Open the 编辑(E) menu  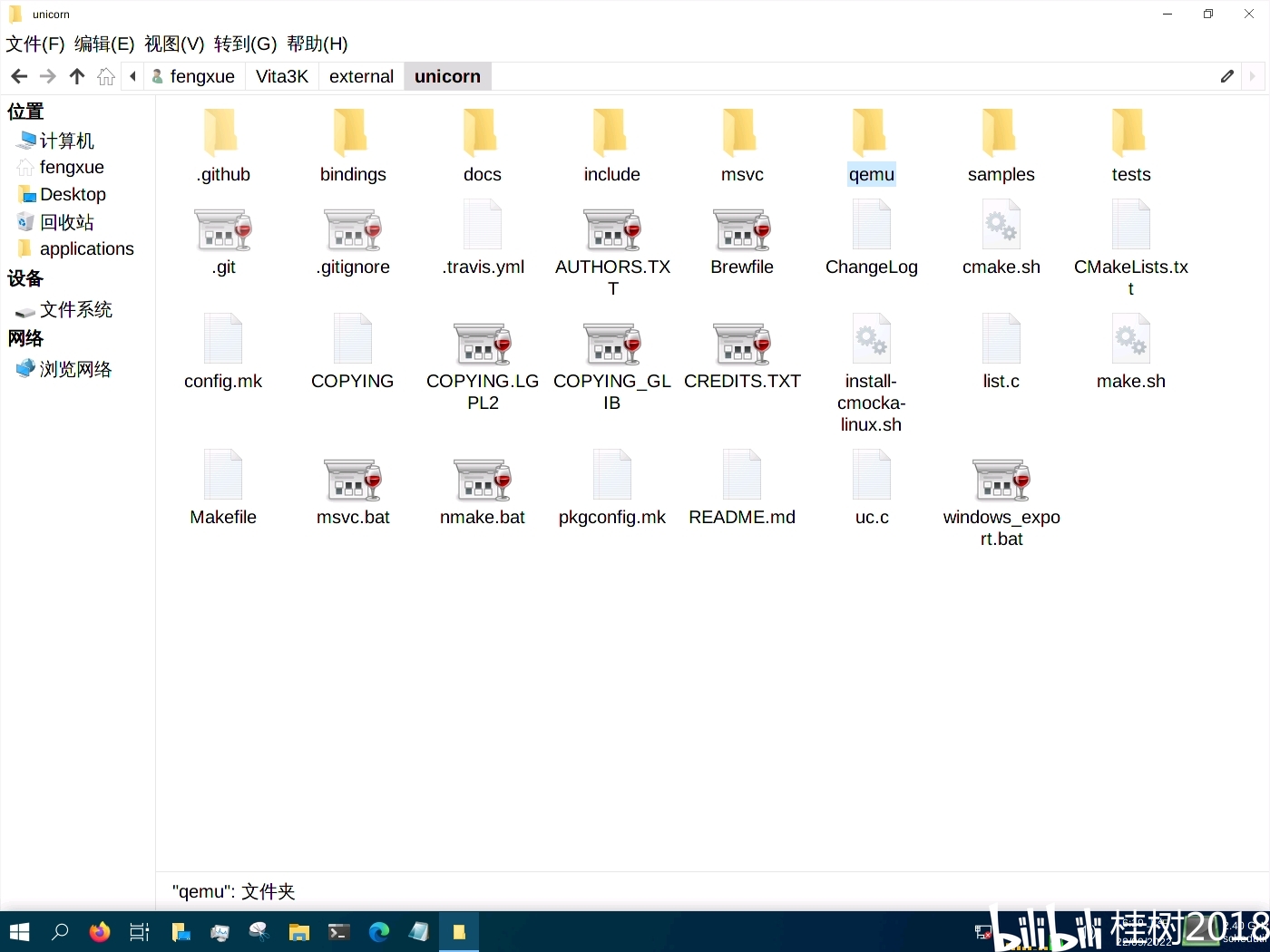pos(104,44)
